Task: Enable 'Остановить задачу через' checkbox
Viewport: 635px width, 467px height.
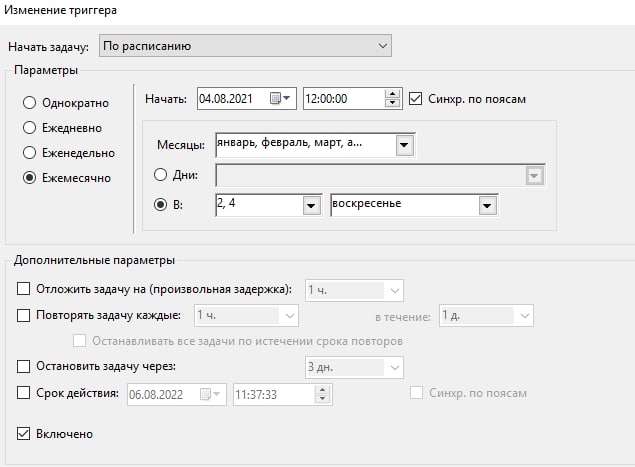Action: pos(23,366)
